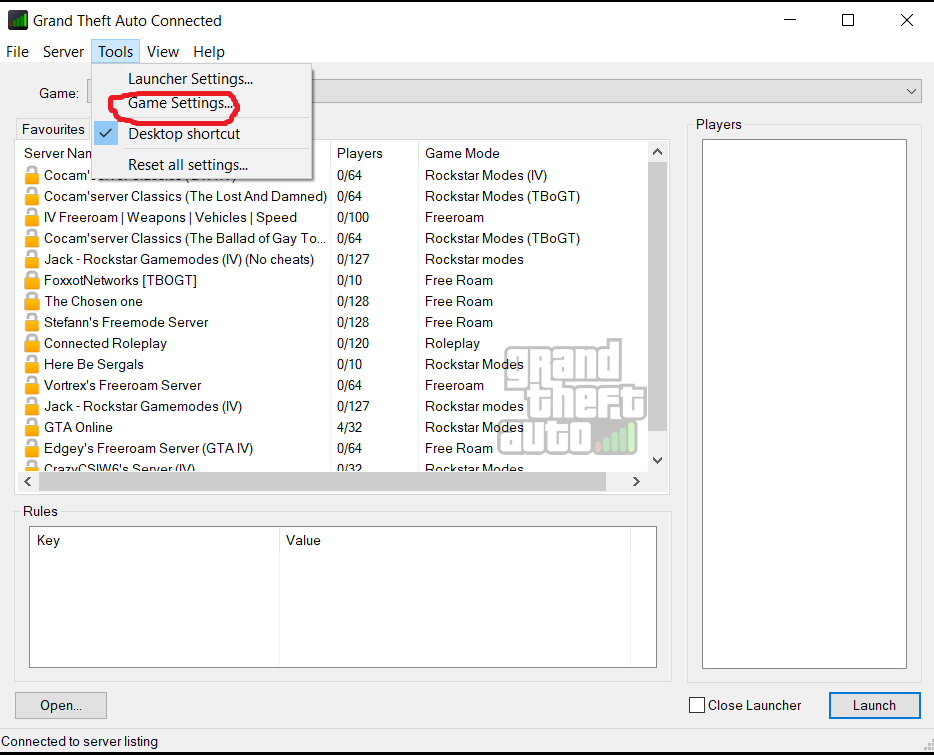934x755 pixels.
Task: Click inside the Players list box
Action: pos(804,404)
